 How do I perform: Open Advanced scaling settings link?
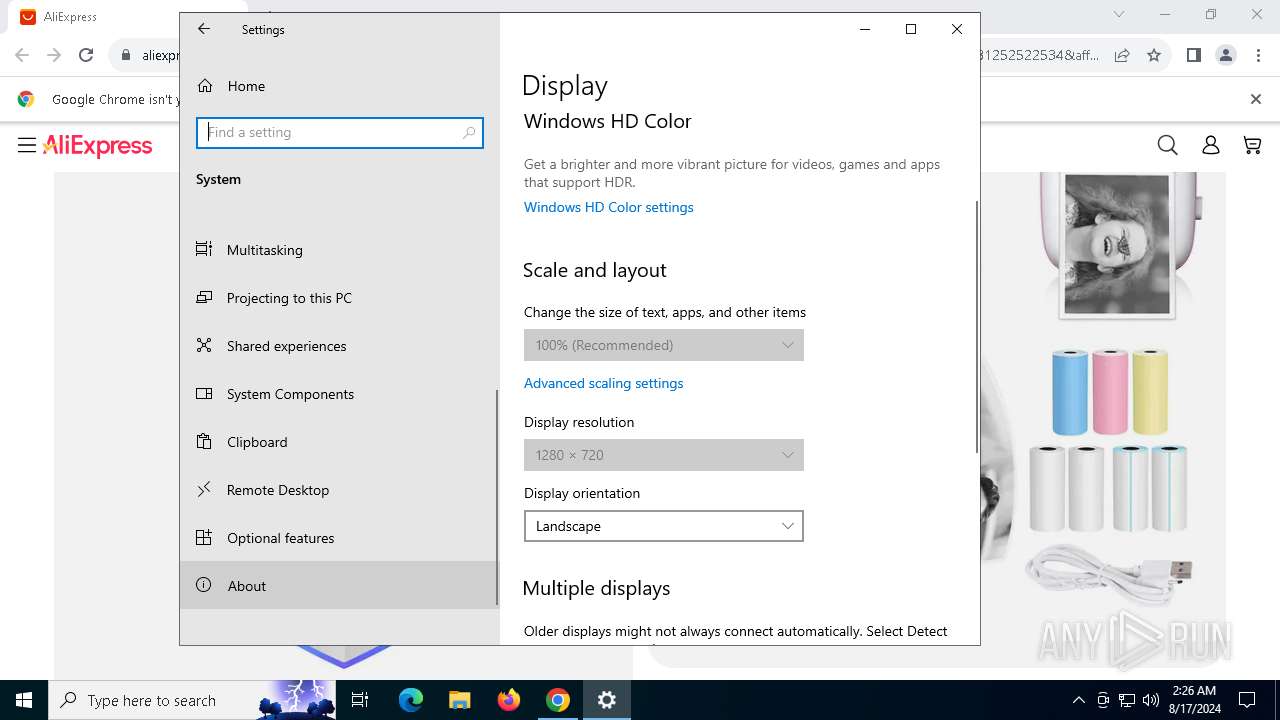click(x=603, y=383)
